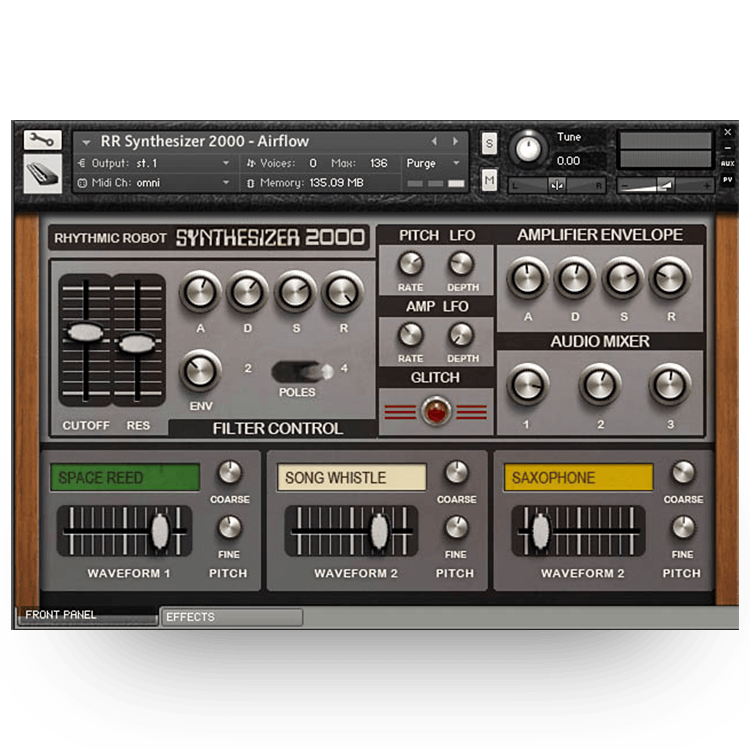Click the WAVEFORM 1 selector slider

click(x=124, y=531)
